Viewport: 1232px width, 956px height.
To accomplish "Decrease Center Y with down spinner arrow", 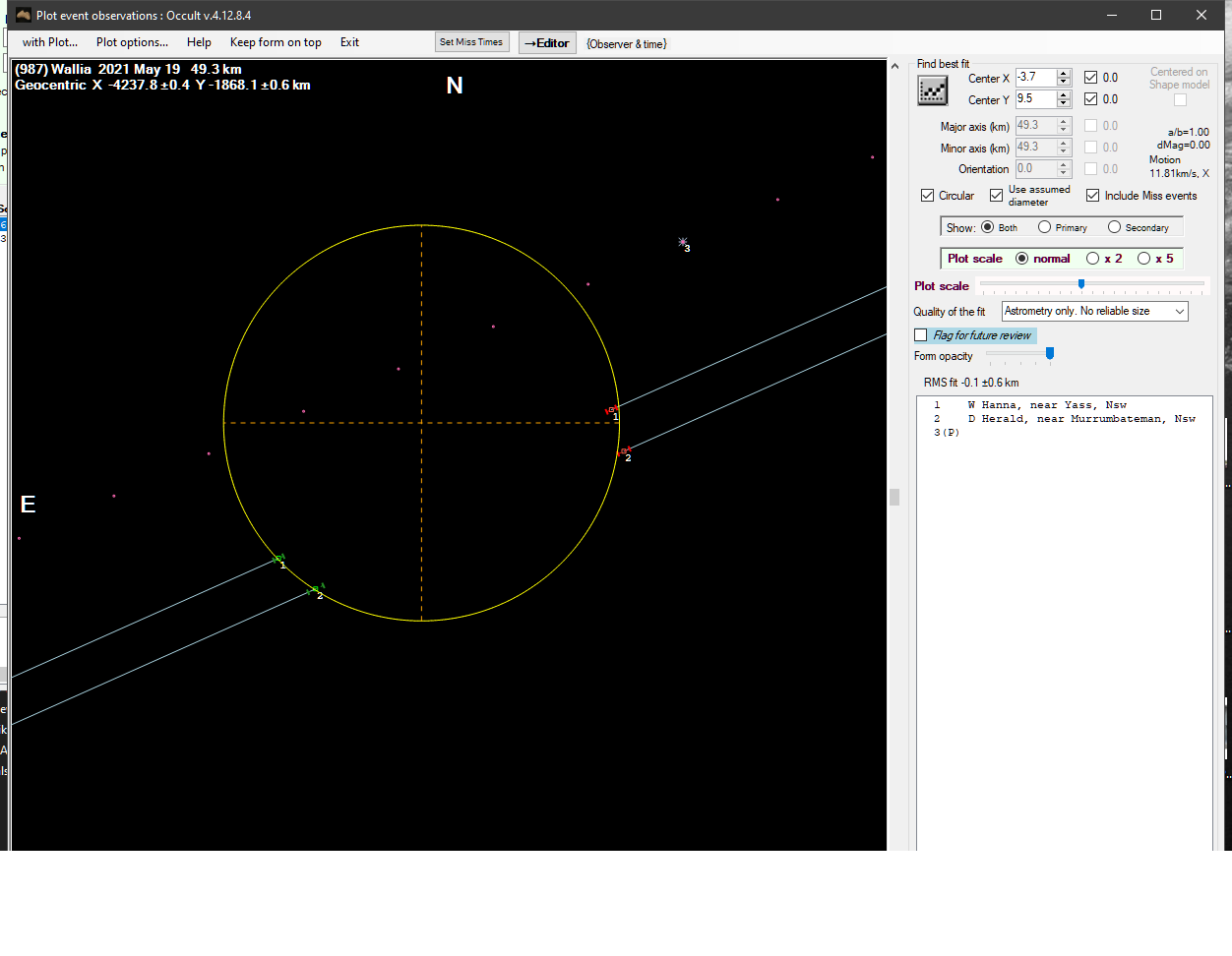I will pos(1063,103).
